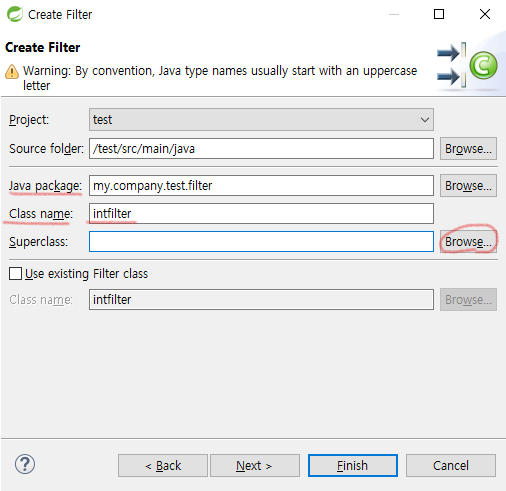Click the disabled existing class name field
The height and width of the screenshot is (491, 506).
[x=261, y=300]
